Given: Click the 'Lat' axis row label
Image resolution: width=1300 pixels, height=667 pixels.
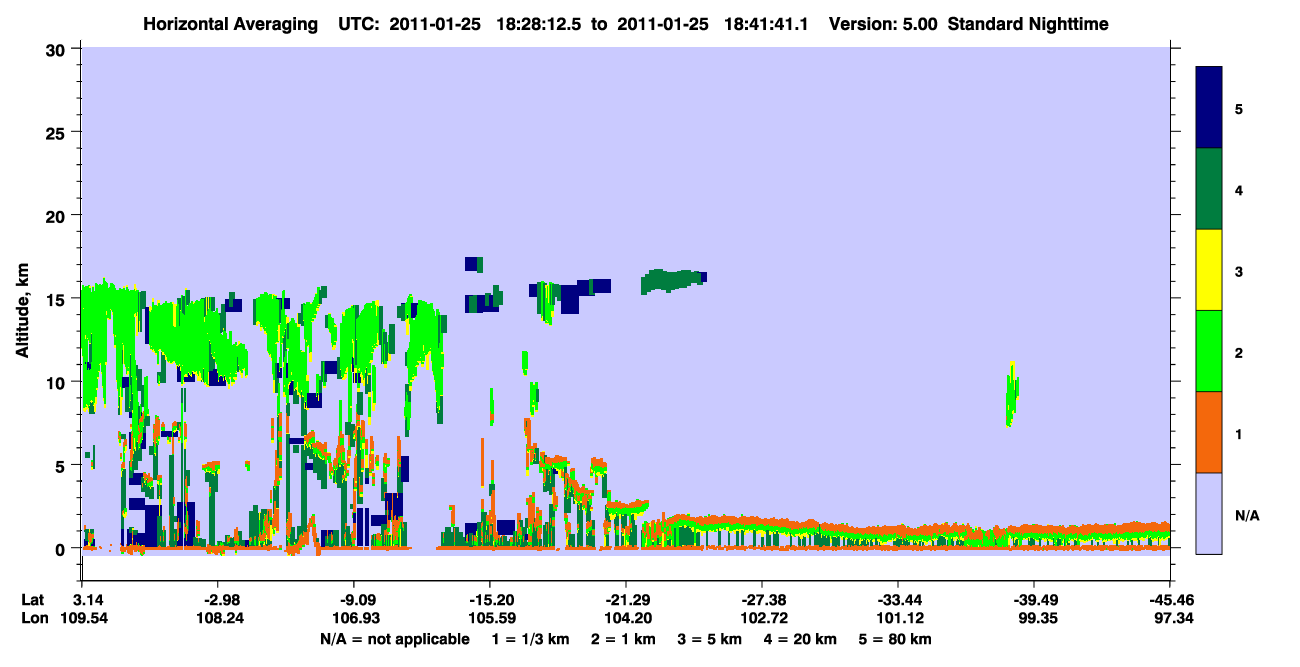Looking at the screenshot, I should click(x=33, y=600).
